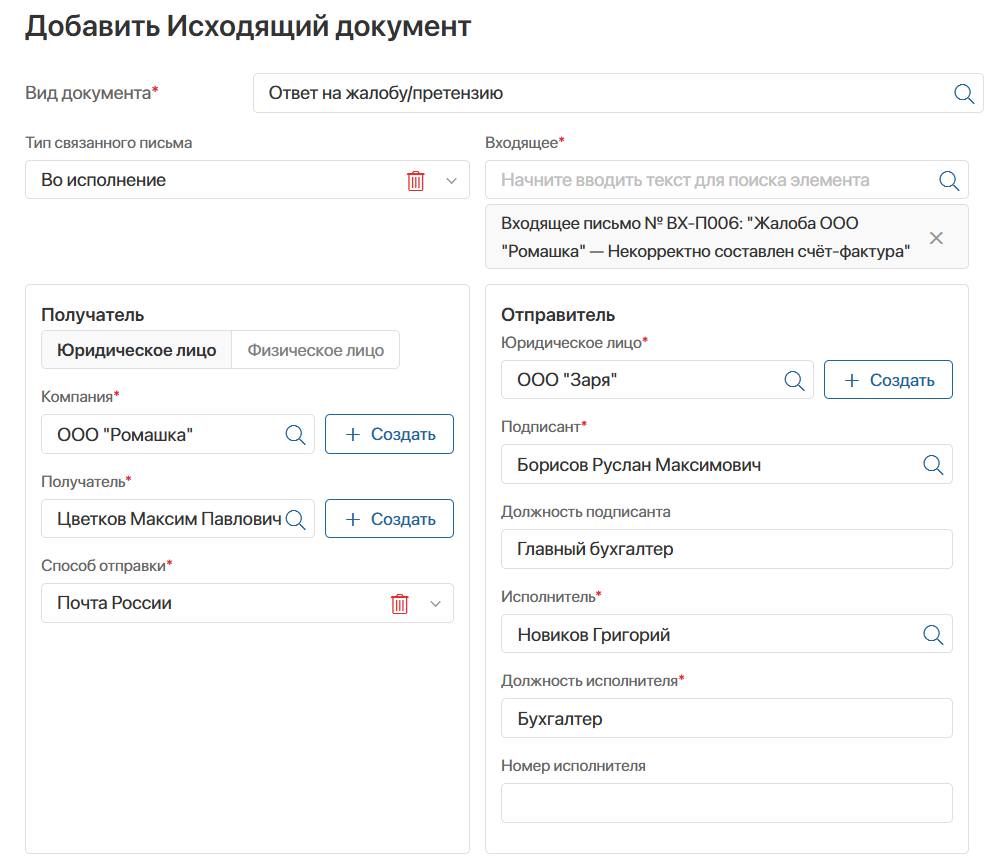Click the empty Номер исполнителя input
The width and height of the screenshot is (995, 858).
tap(726, 803)
